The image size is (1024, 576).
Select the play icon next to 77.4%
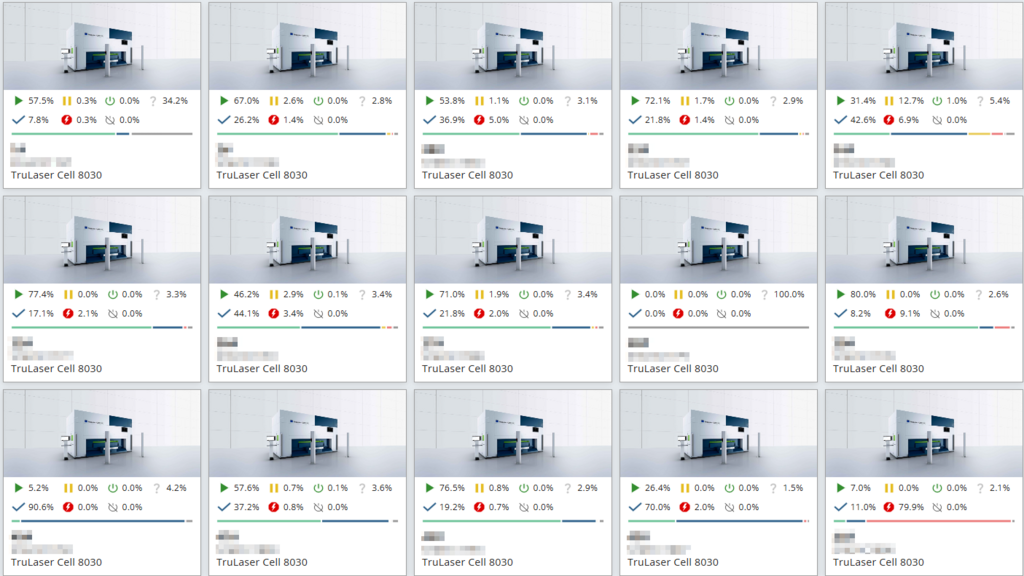pos(18,295)
